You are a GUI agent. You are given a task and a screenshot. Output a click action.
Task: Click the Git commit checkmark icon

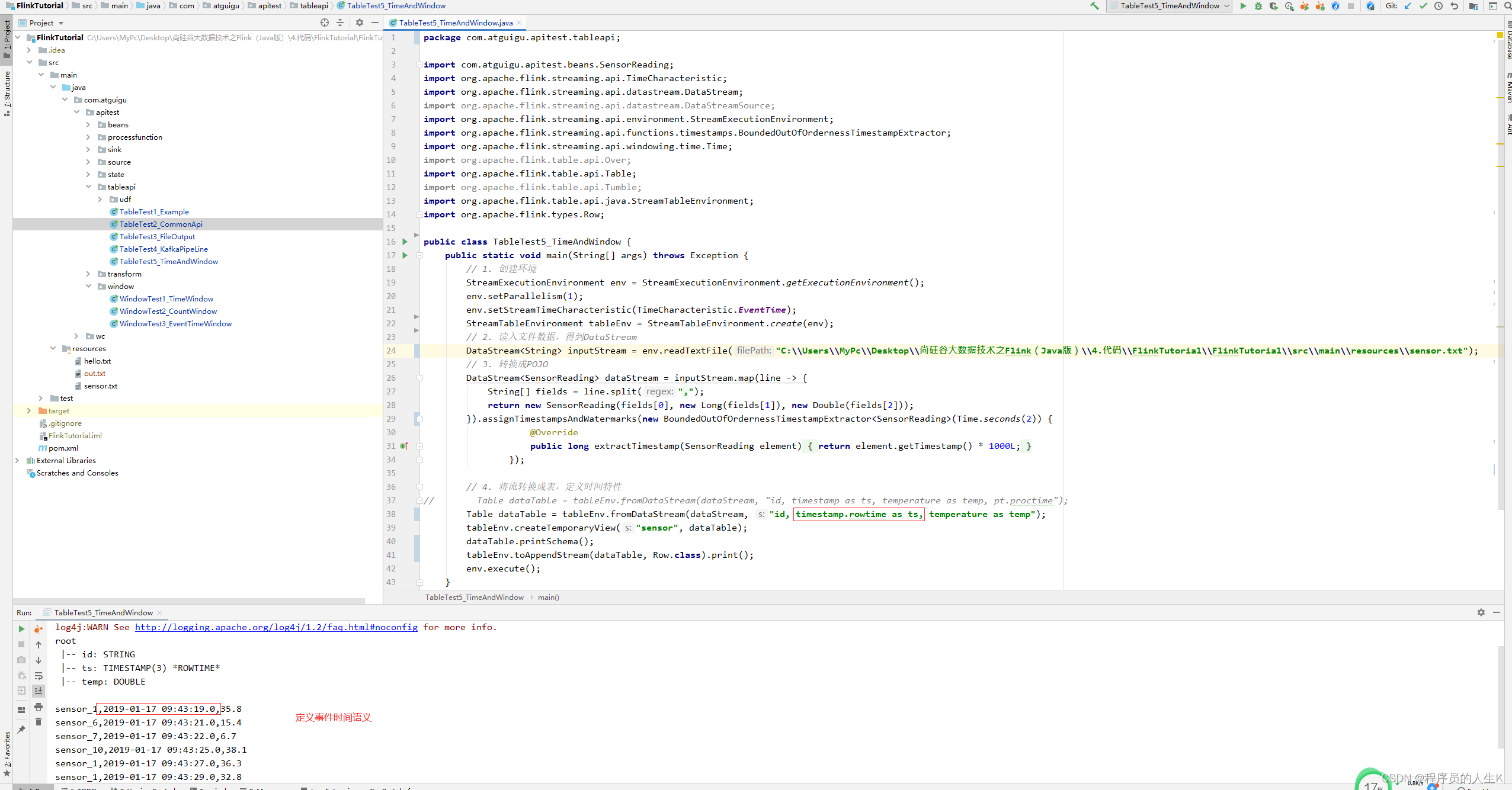click(x=1423, y=6)
